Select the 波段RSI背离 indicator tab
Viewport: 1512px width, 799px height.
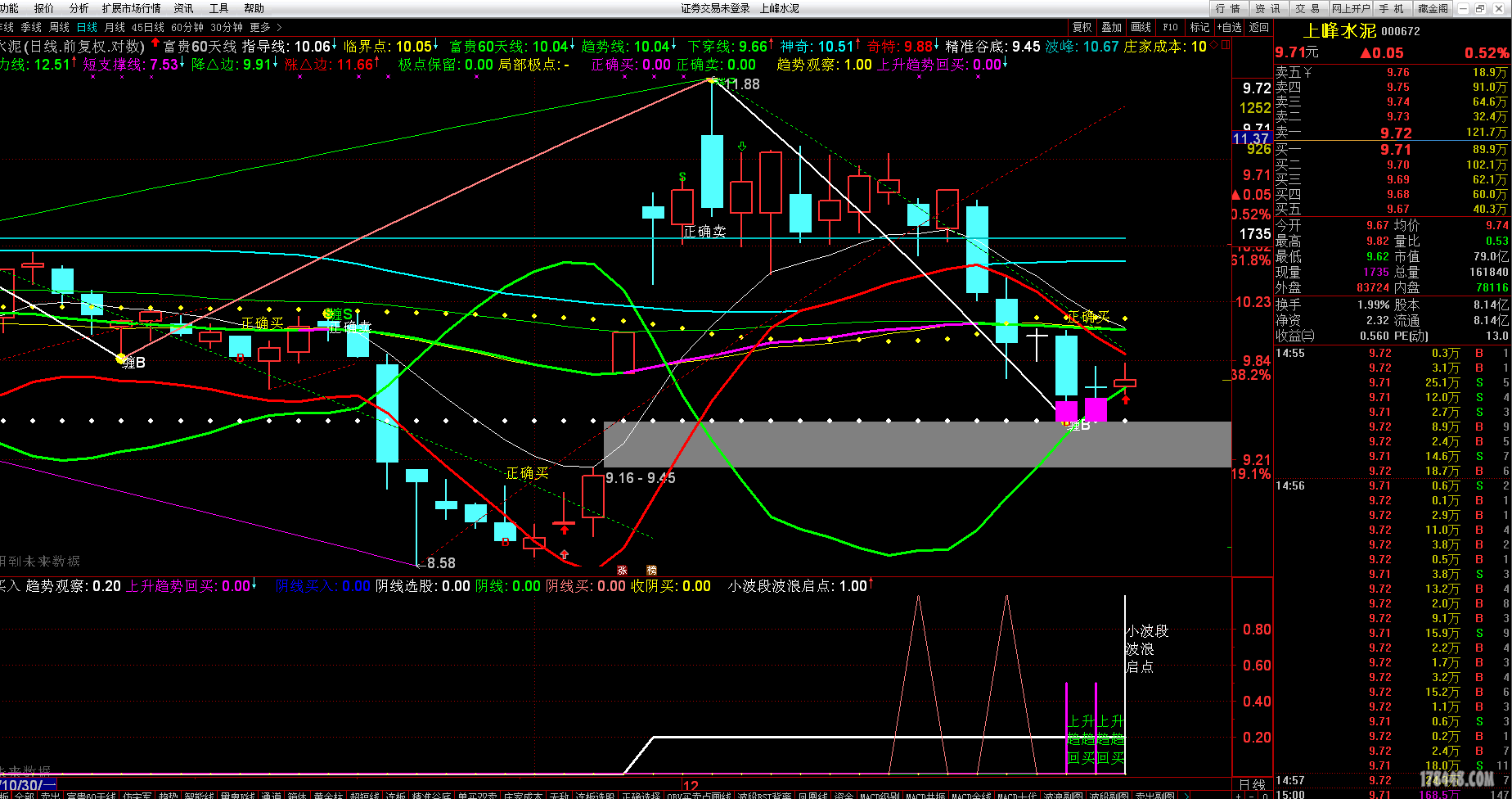click(766, 793)
